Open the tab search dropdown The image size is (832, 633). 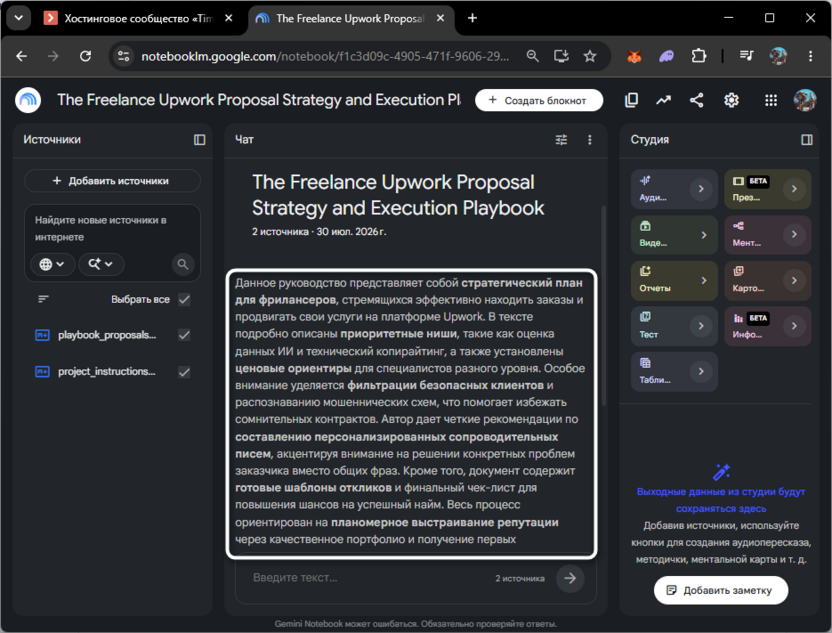coord(19,18)
